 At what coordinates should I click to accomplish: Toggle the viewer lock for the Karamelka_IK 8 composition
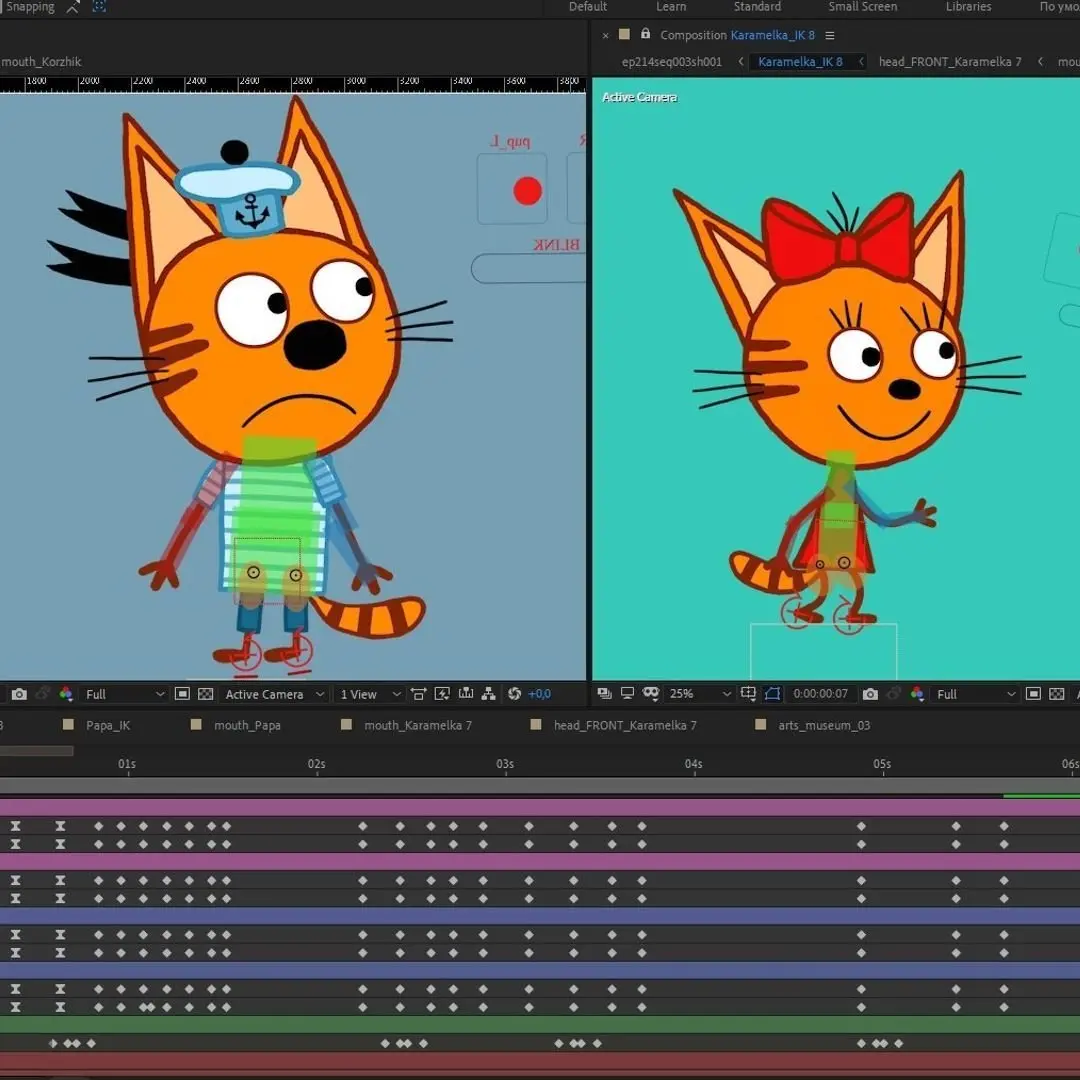(645, 35)
